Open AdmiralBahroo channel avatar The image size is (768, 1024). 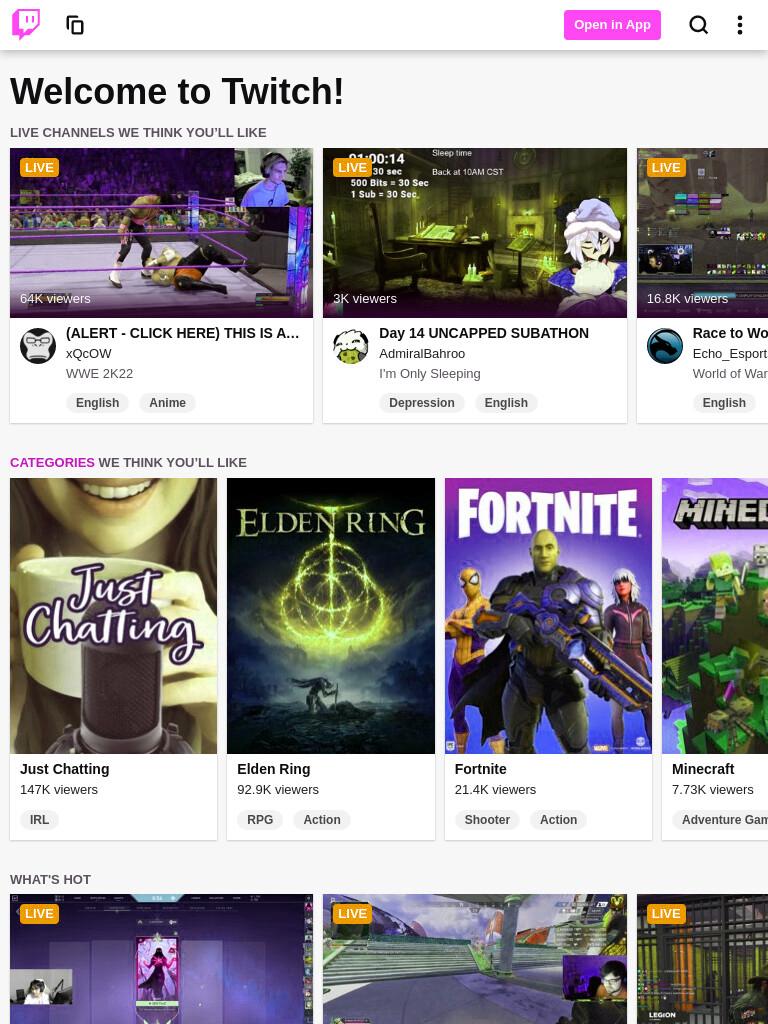[x=351, y=345]
